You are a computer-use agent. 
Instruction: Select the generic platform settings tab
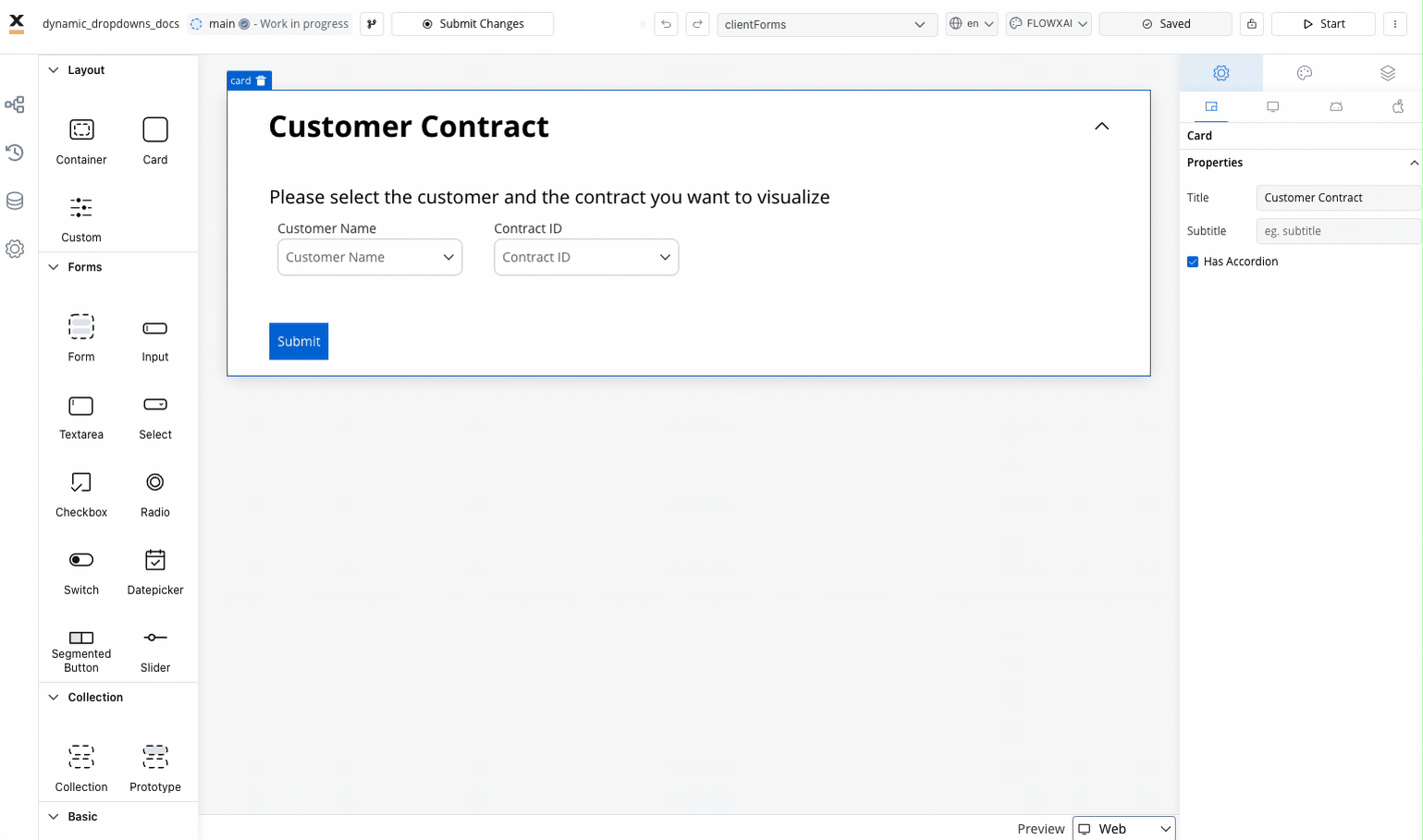click(1211, 107)
